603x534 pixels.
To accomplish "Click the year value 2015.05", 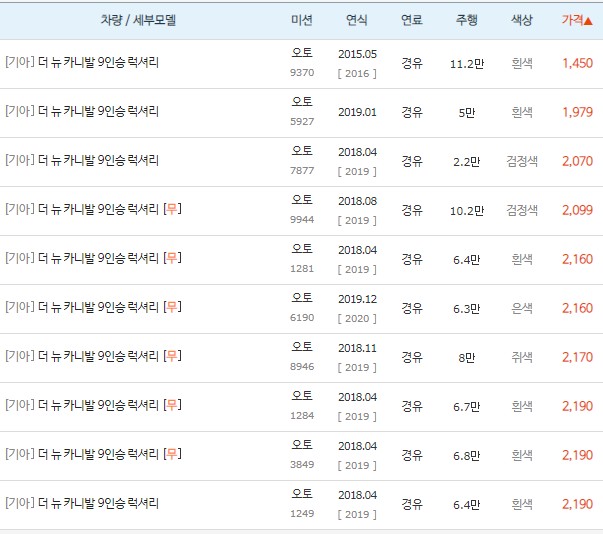I will coord(357,54).
